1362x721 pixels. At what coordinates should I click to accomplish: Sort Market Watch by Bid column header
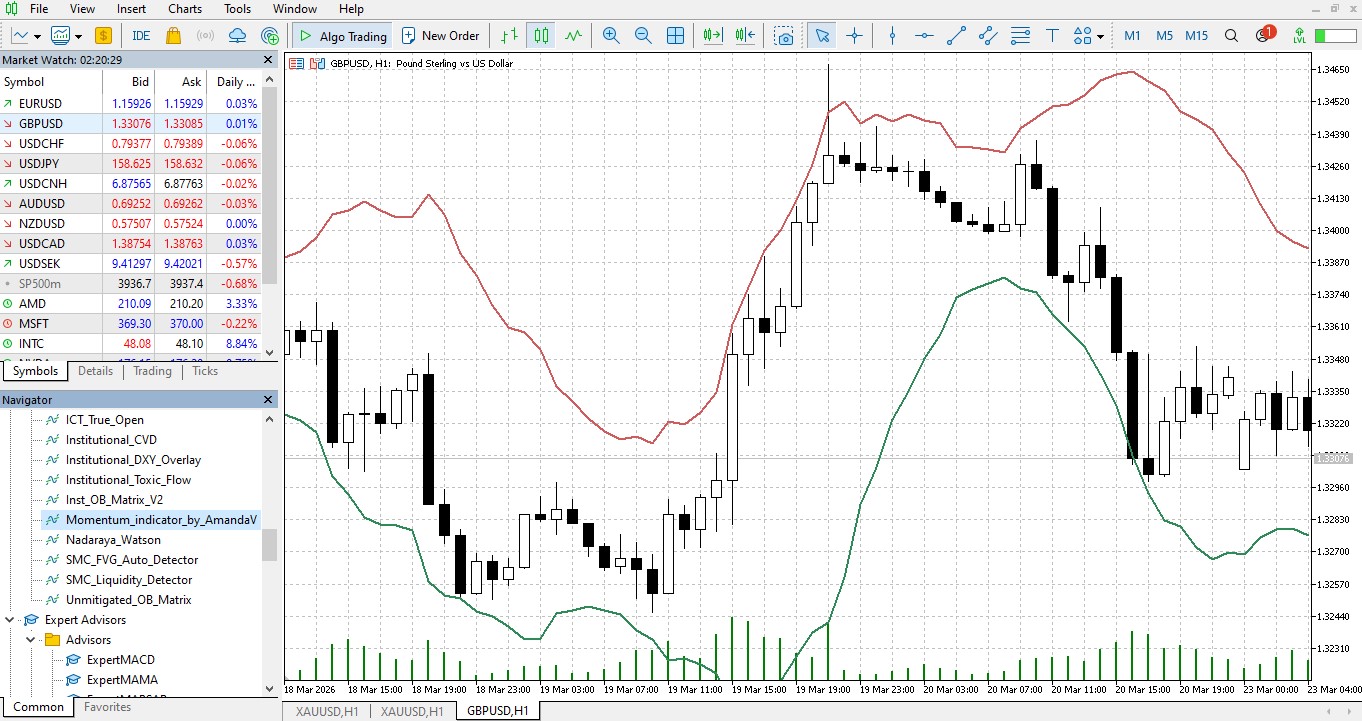click(127, 82)
